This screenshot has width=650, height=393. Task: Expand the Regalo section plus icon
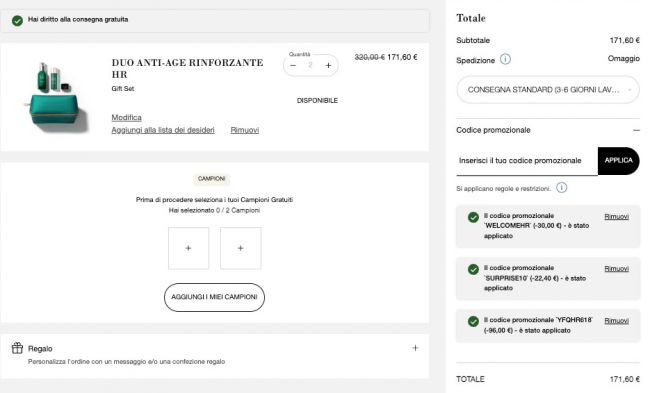[415, 348]
